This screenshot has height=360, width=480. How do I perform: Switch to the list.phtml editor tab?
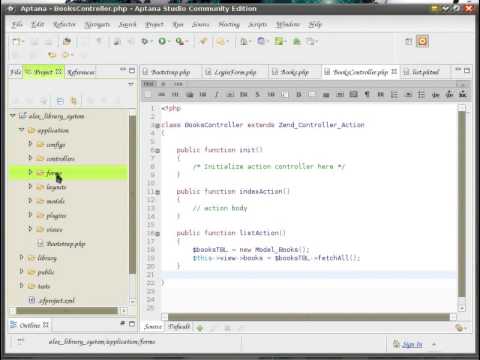[426, 72]
